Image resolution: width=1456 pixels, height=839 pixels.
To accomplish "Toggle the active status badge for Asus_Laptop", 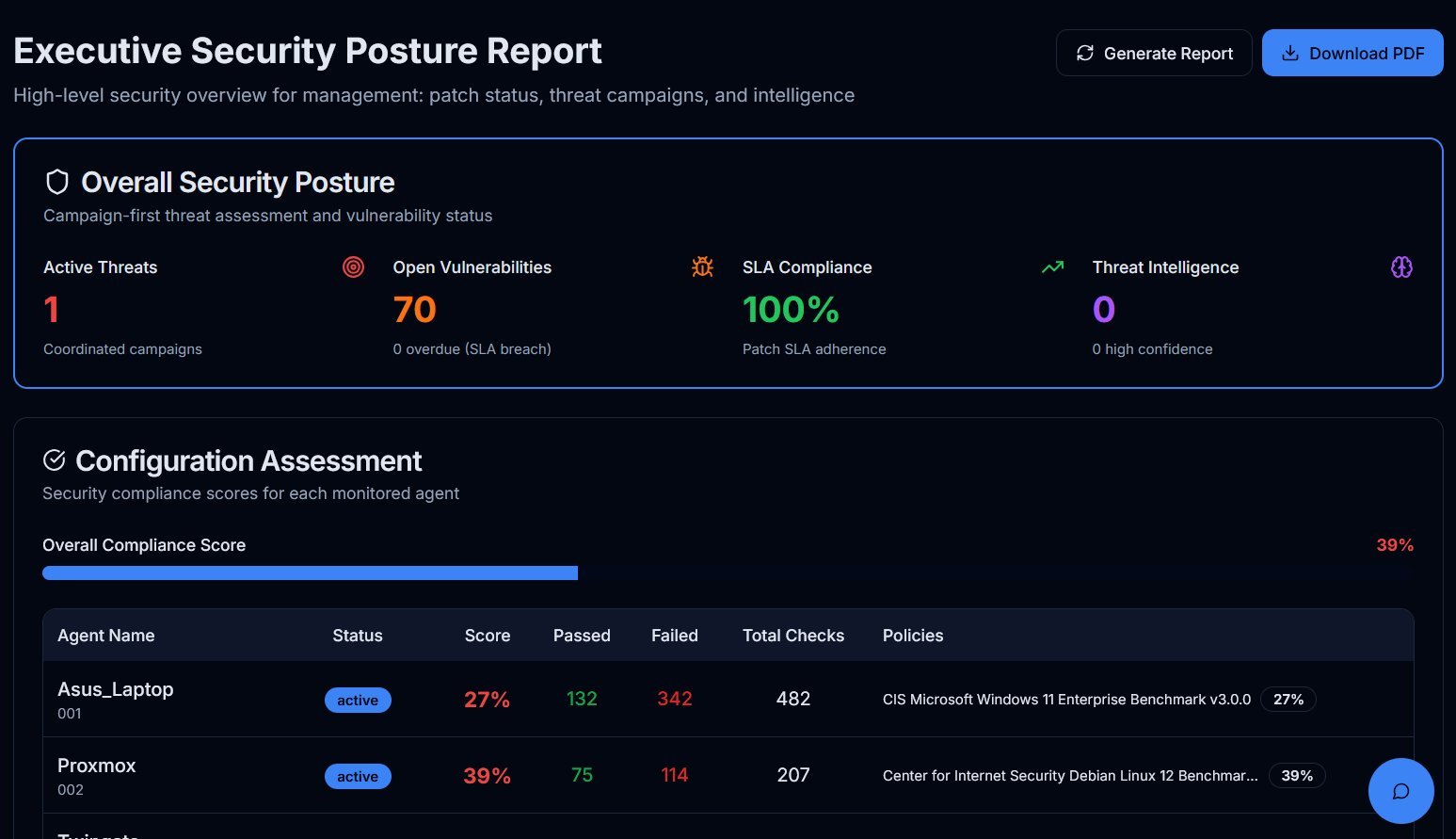I will 358,700.
